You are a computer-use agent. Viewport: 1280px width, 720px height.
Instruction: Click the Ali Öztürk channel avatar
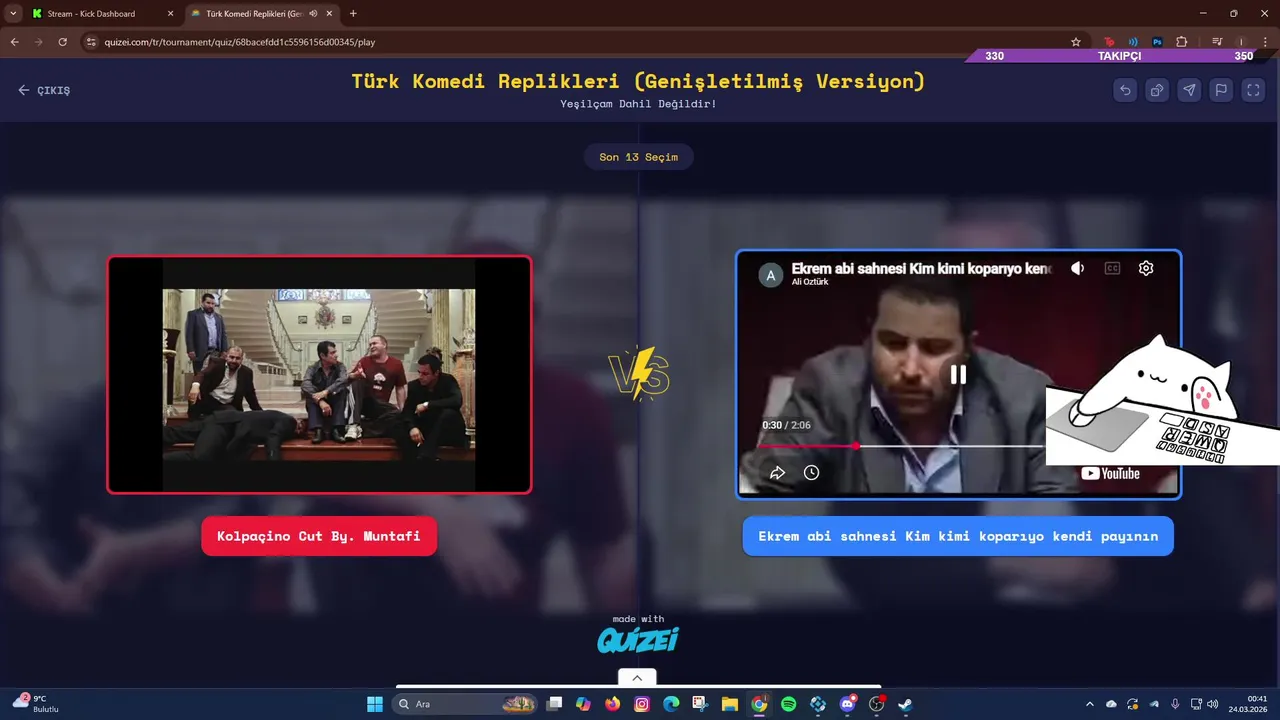[770, 276]
